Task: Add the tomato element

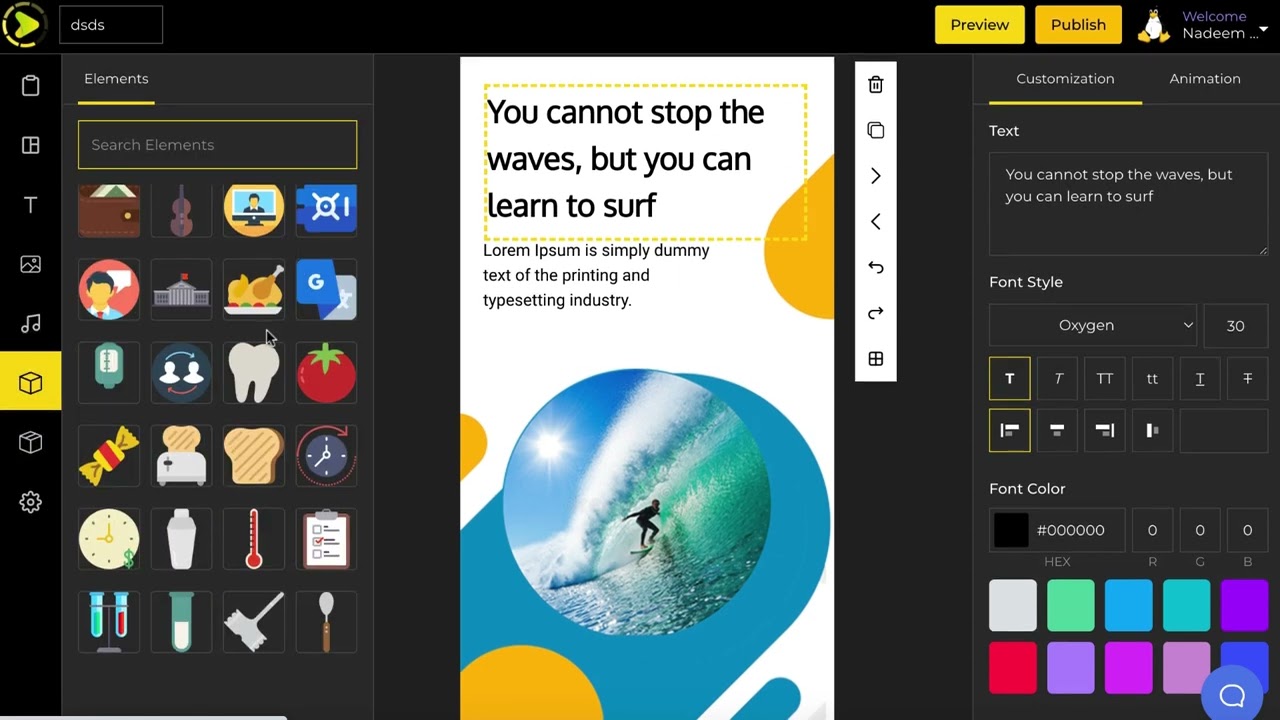Action: 326,372
